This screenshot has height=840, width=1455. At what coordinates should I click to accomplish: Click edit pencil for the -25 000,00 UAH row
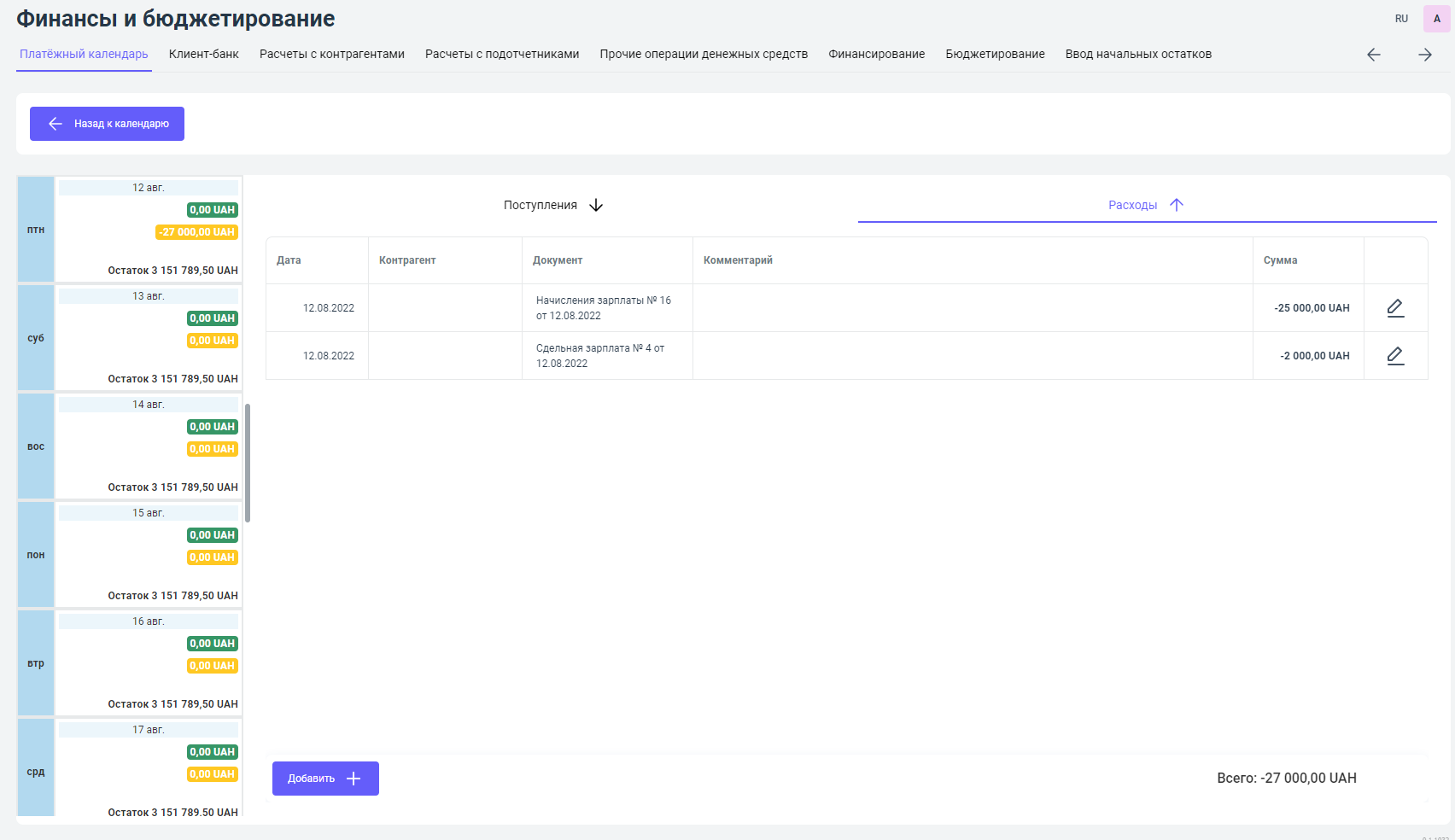pos(1395,308)
